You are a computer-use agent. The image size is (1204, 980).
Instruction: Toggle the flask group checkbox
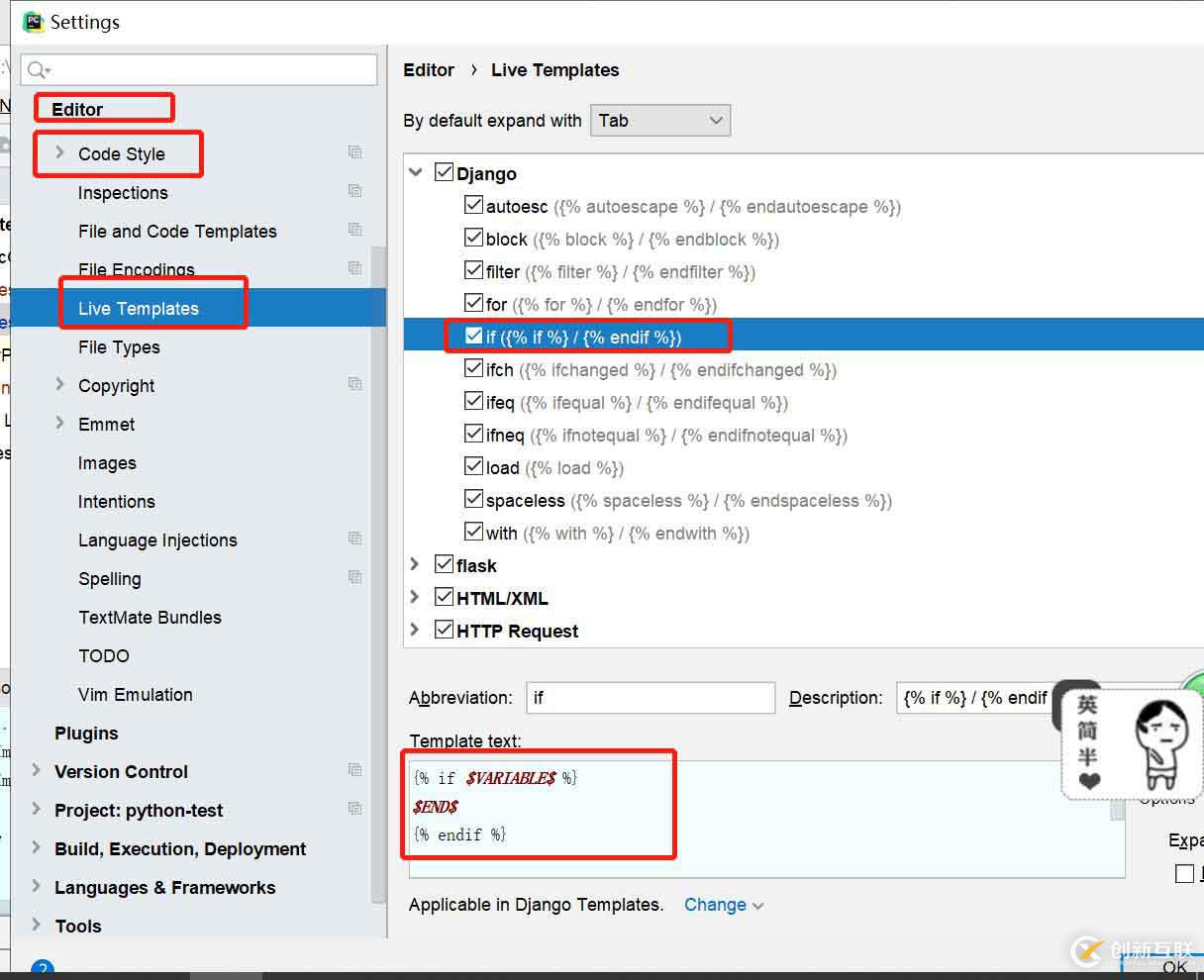tap(445, 564)
